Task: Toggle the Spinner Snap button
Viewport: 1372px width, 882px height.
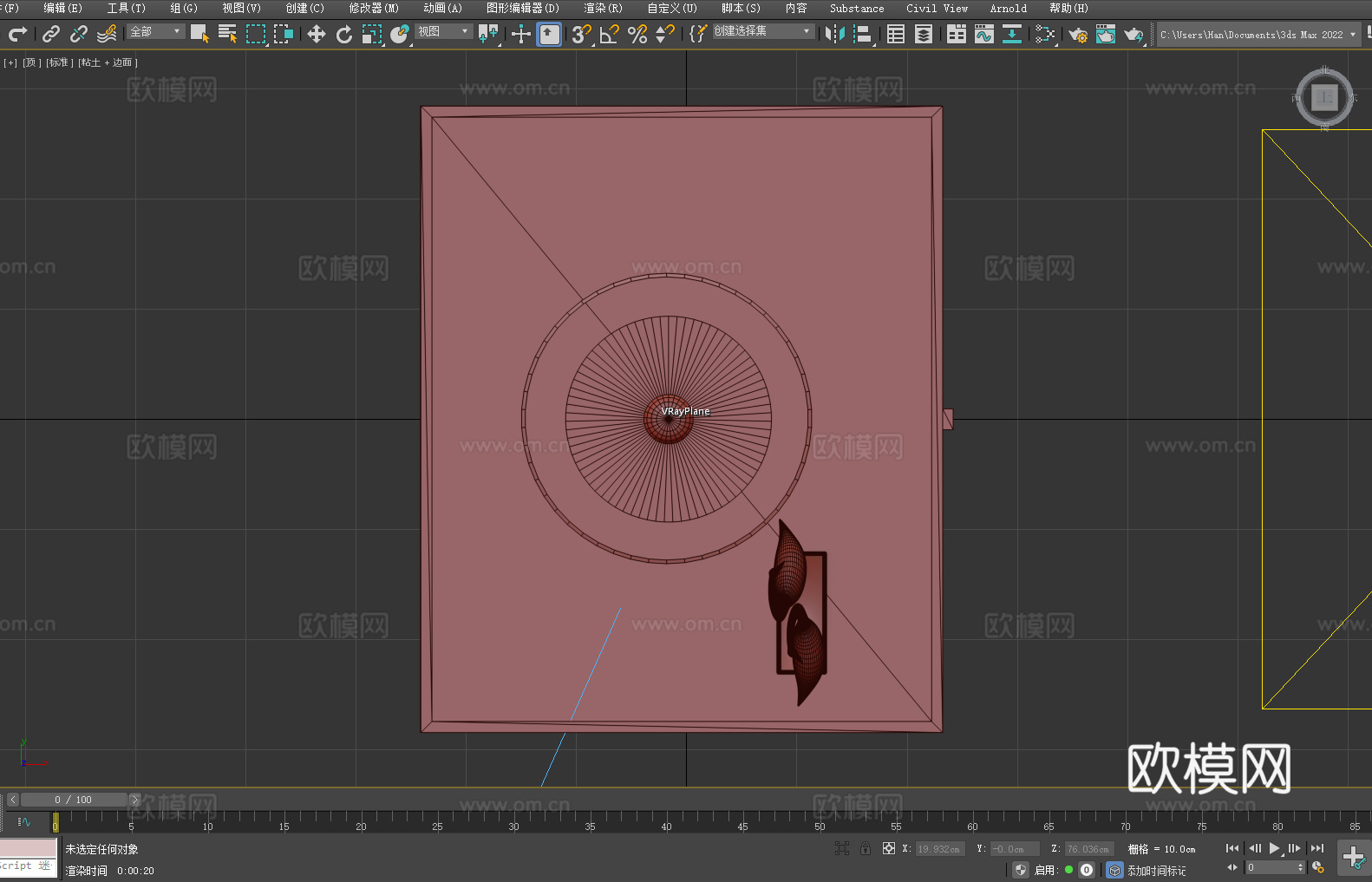Action: pyautogui.click(x=665, y=34)
